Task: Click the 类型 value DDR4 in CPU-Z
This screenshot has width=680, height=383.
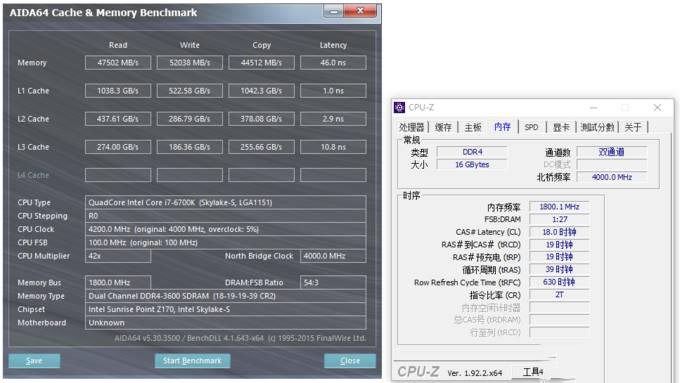Action: point(472,152)
